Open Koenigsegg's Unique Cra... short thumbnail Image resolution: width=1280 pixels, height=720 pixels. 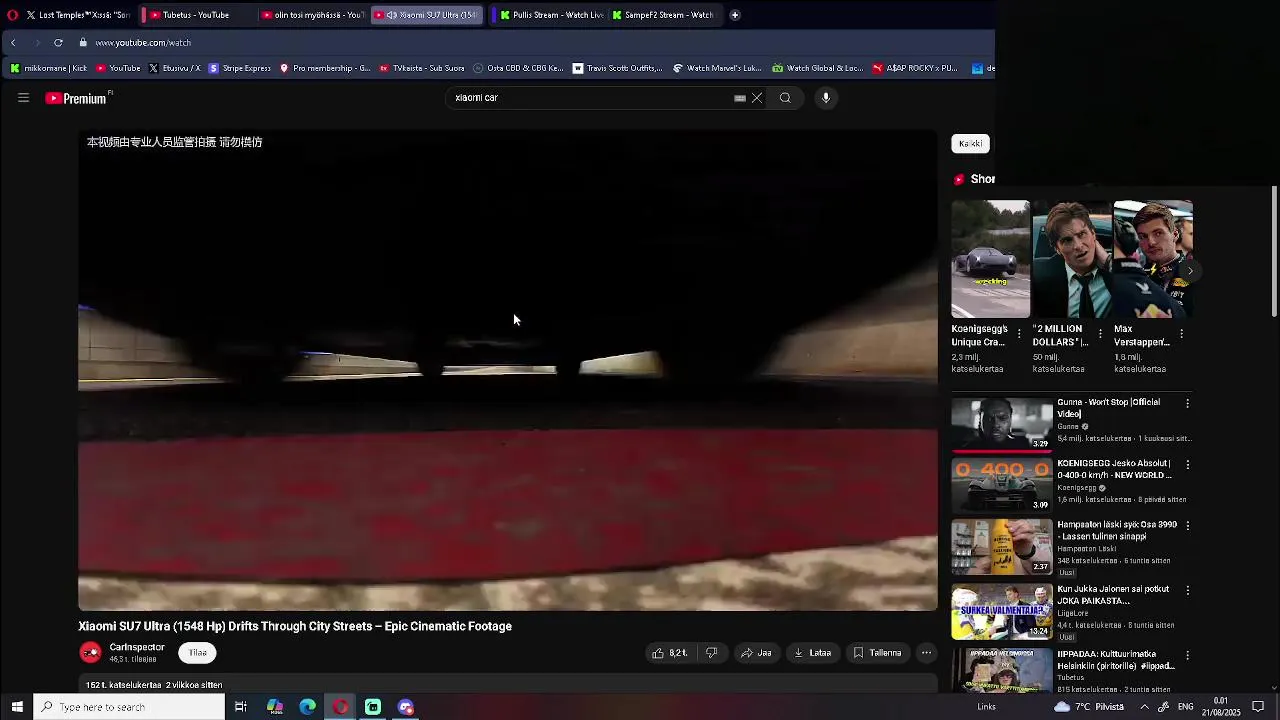(x=990, y=259)
